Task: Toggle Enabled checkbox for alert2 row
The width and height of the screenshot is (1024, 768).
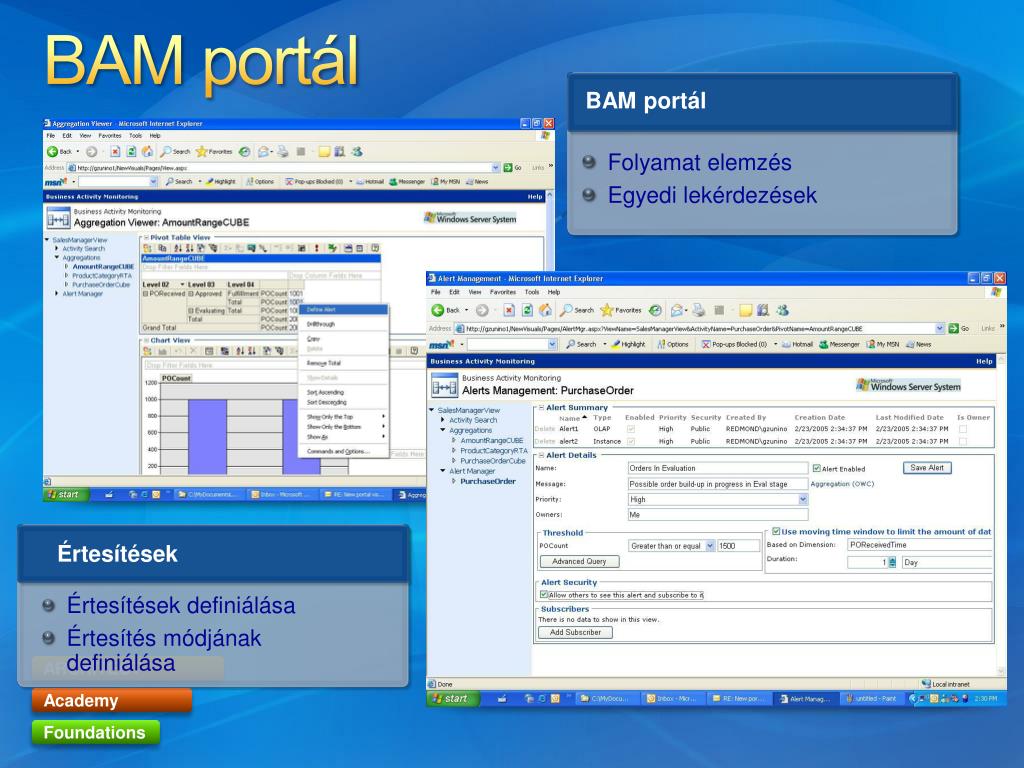Action: tap(631, 441)
